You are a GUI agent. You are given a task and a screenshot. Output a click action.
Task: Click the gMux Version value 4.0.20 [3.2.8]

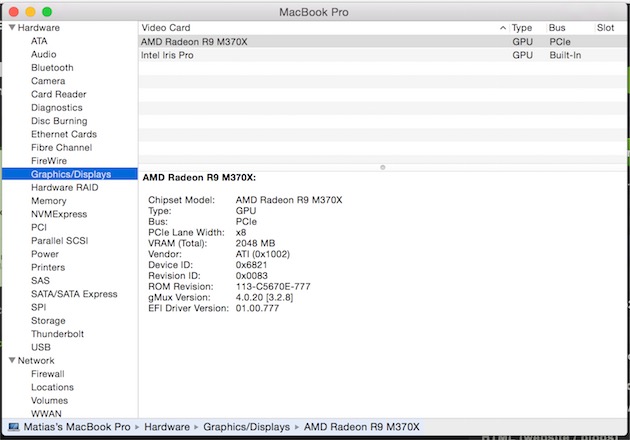[264, 297]
